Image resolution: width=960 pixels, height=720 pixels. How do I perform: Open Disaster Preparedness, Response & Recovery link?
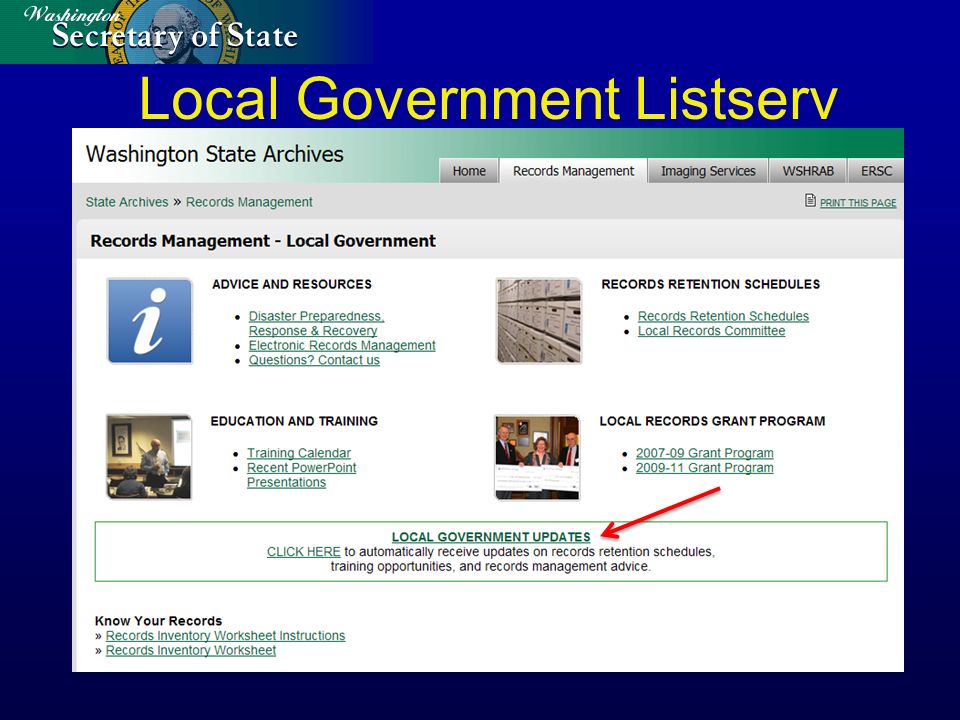pyautogui.click(x=316, y=323)
